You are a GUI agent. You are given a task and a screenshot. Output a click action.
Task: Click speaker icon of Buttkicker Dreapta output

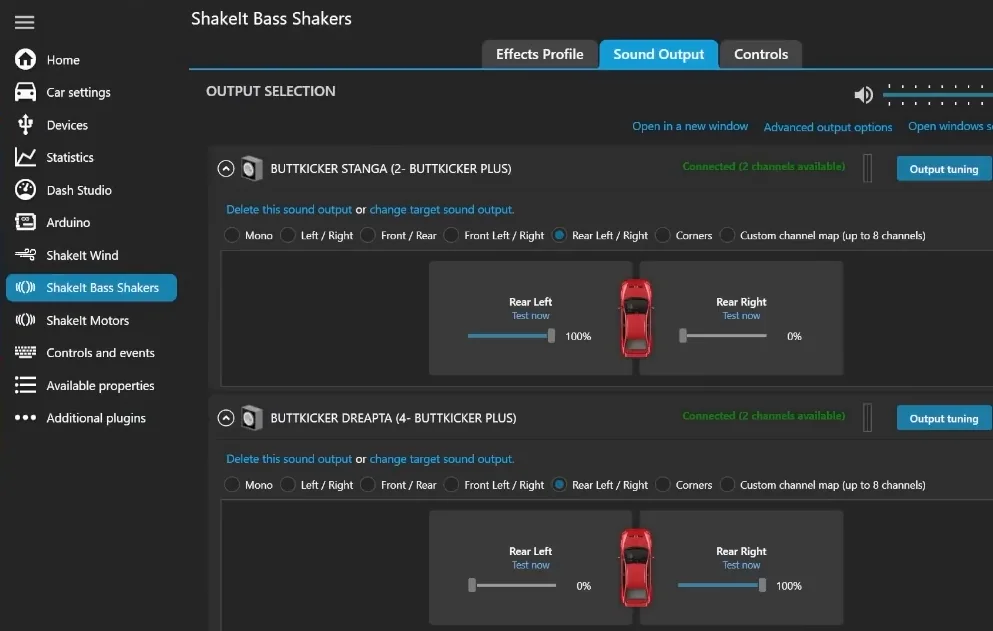point(251,418)
